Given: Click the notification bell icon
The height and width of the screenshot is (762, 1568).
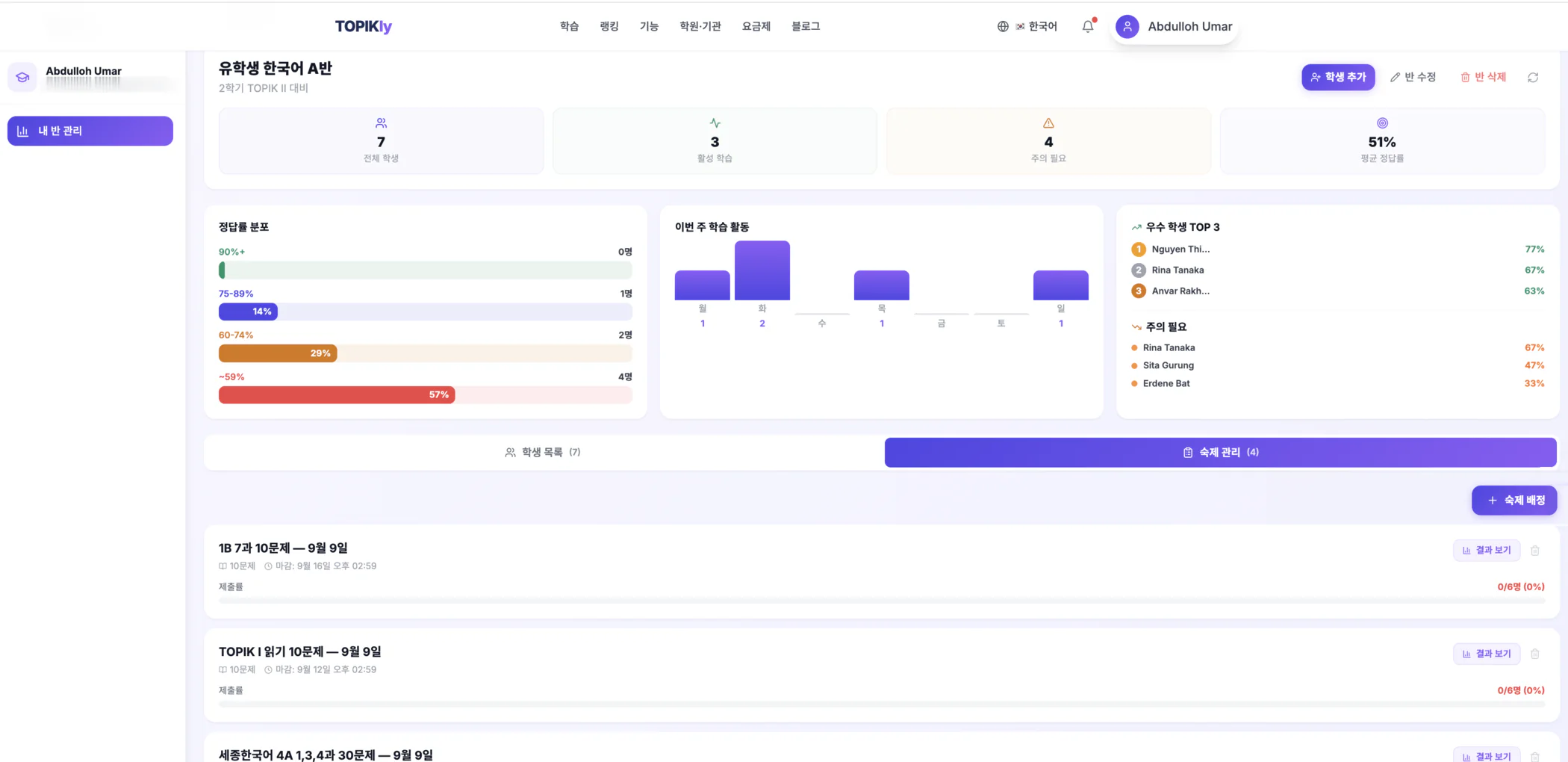Looking at the screenshot, I should click(x=1088, y=26).
